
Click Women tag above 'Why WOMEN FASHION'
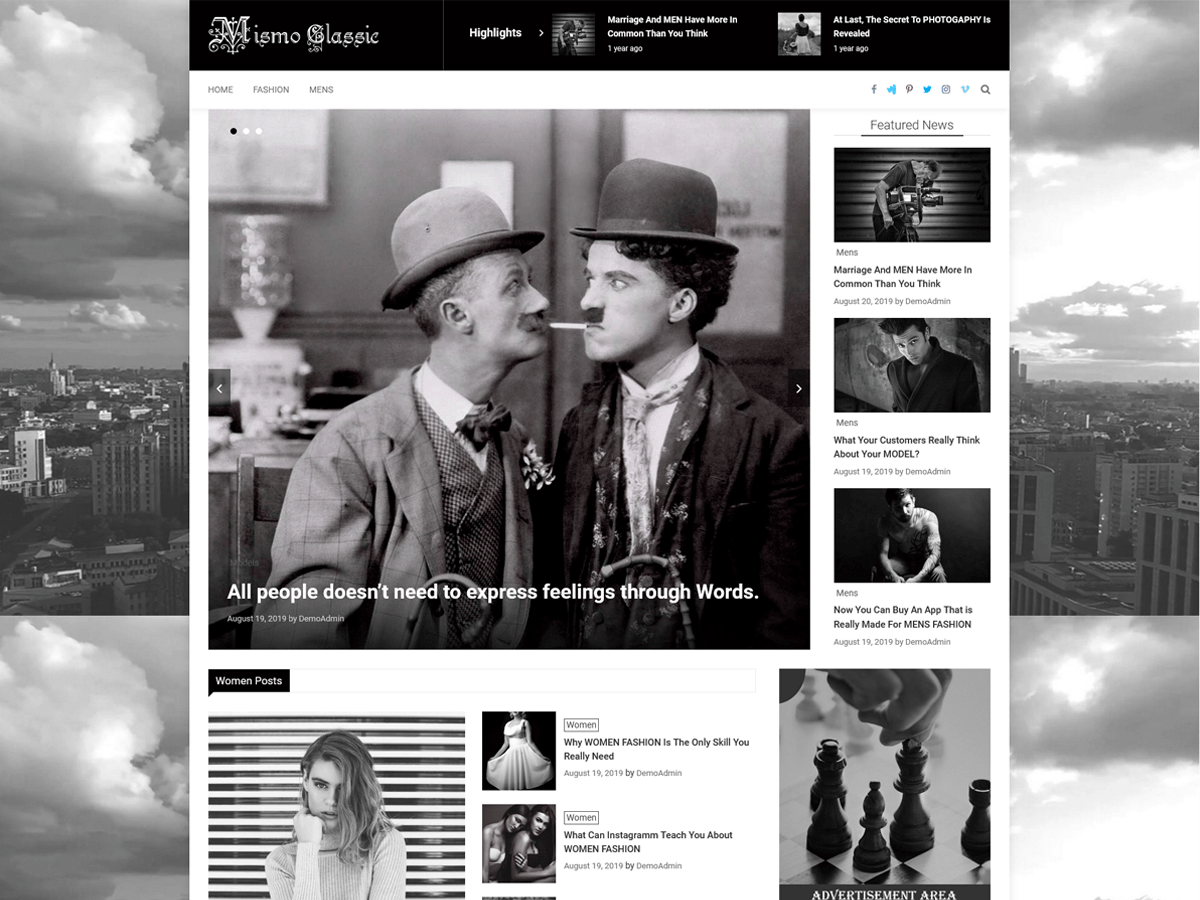(x=581, y=725)
